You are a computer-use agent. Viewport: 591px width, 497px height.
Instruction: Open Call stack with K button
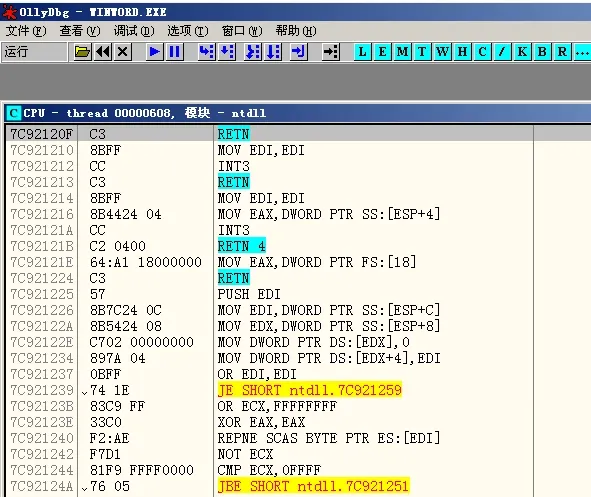pyautogui.click(x=522, y=52)
